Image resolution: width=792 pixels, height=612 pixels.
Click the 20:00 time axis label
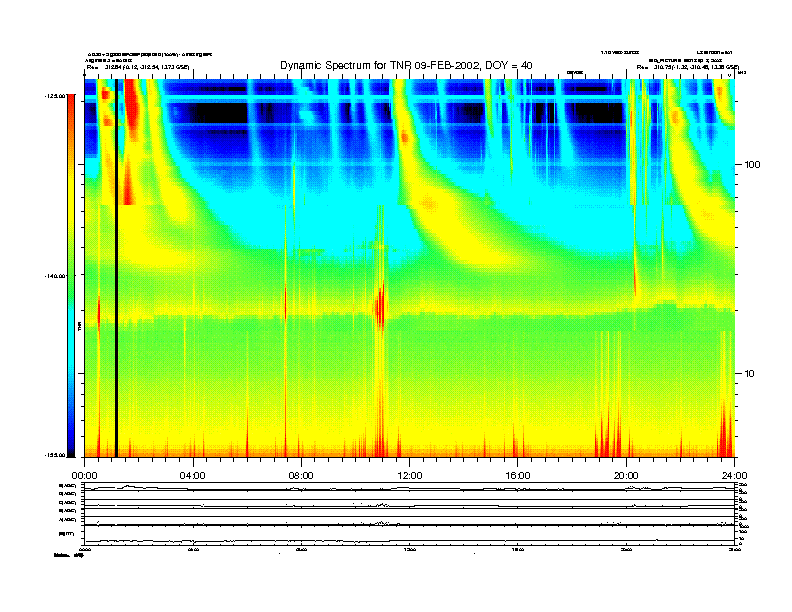point(626,476)
